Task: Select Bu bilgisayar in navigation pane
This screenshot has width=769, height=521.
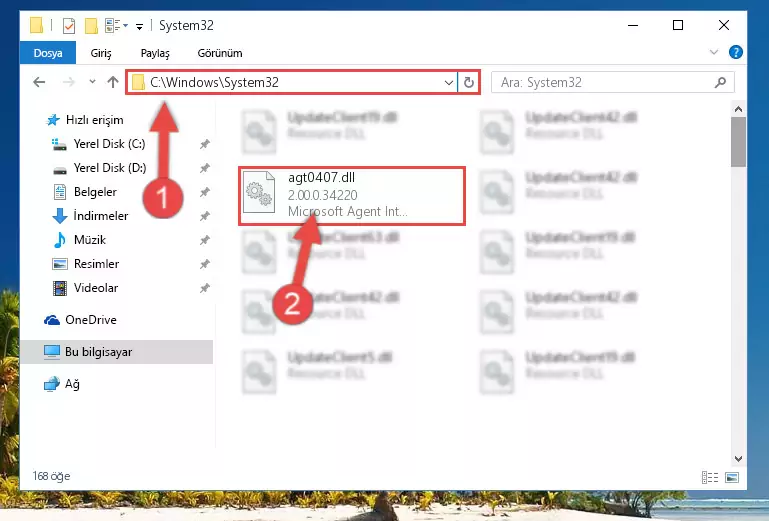Action: point(117,352)
